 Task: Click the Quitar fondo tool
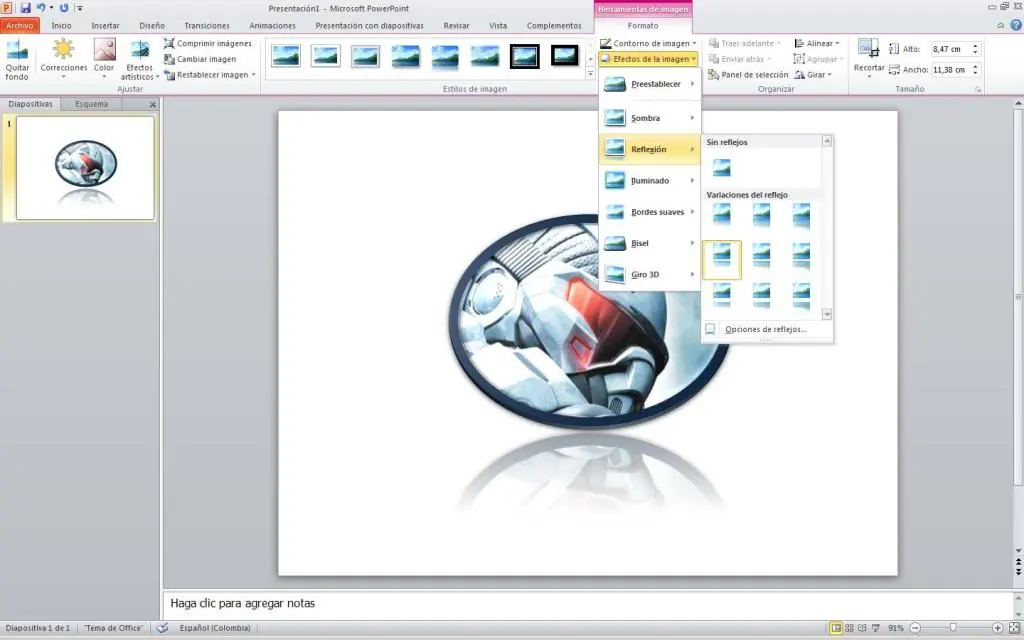(x=17, y=60)
